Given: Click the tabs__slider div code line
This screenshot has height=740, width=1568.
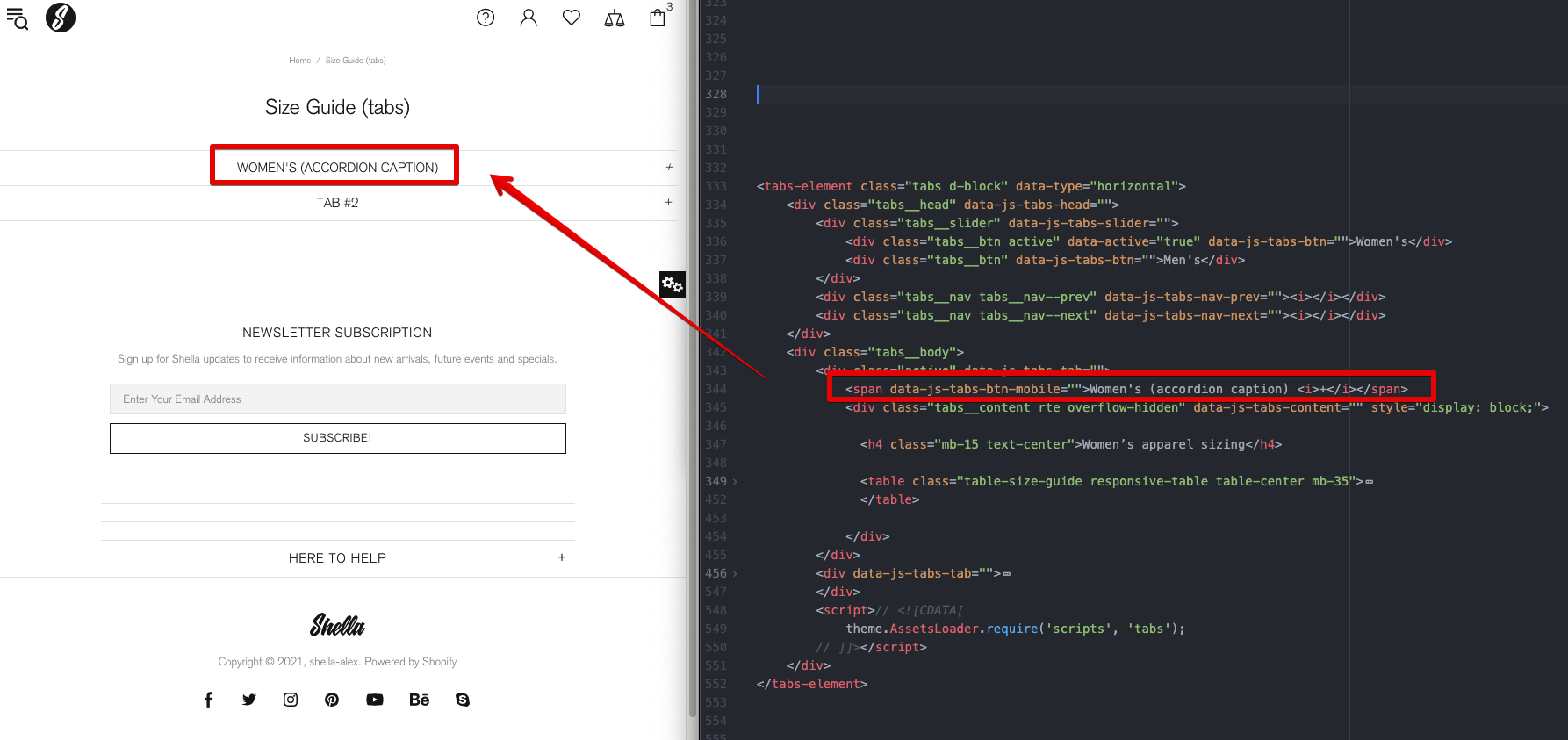Looking at the screenshot, I should click(x=997, y=223).
